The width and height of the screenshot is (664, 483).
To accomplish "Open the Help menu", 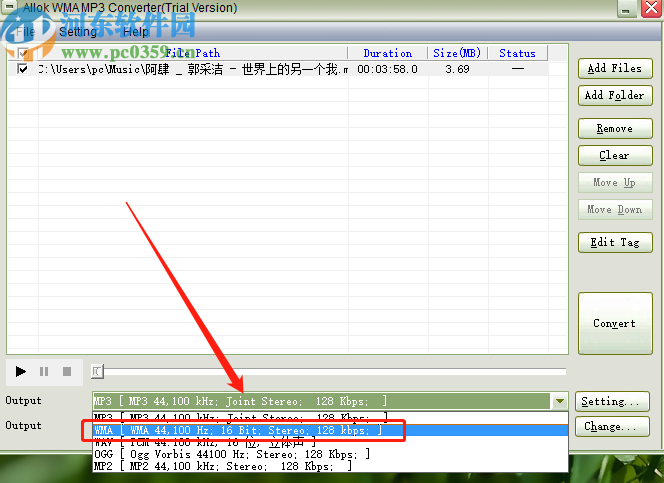I will (x=136, y=32).
